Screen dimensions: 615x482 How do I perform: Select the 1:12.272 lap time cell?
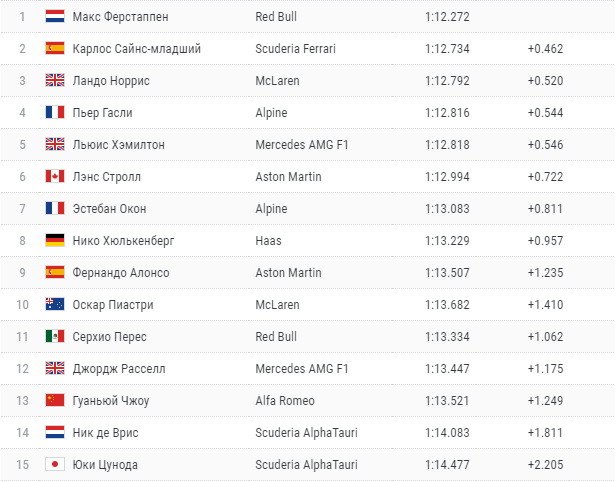click(x=447, y=16)
